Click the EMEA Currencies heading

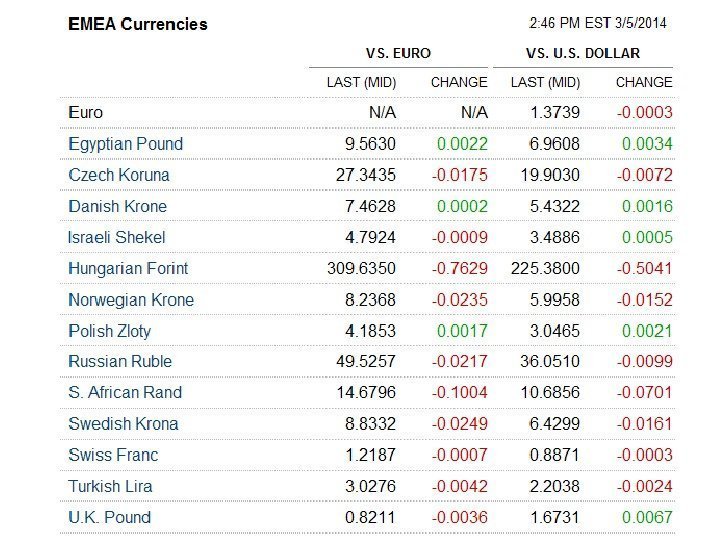138,24
